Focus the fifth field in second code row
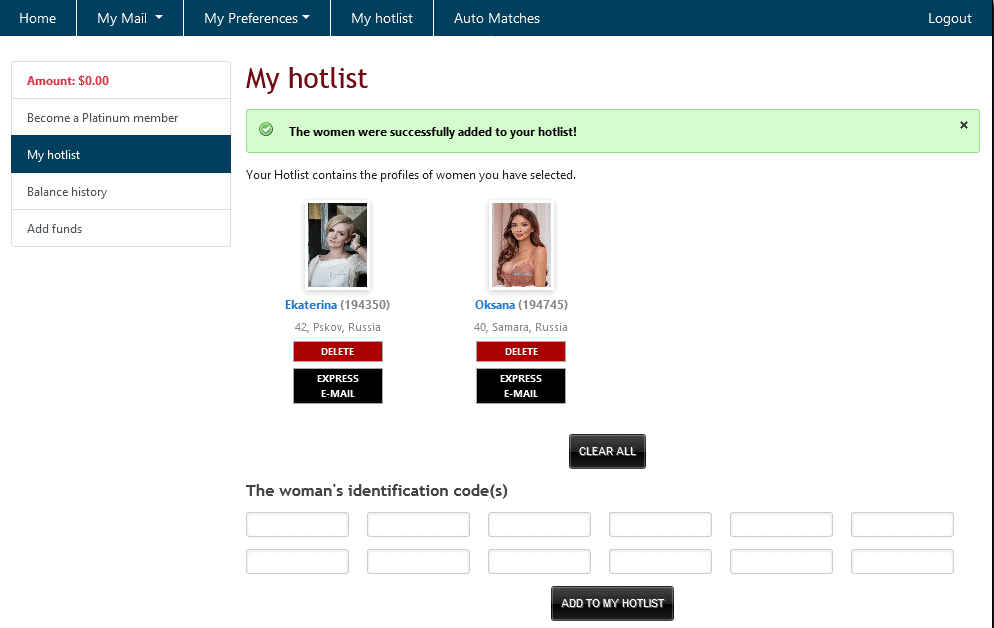The width and height of the screenshot is (994, 628). [x=782, y=561]
